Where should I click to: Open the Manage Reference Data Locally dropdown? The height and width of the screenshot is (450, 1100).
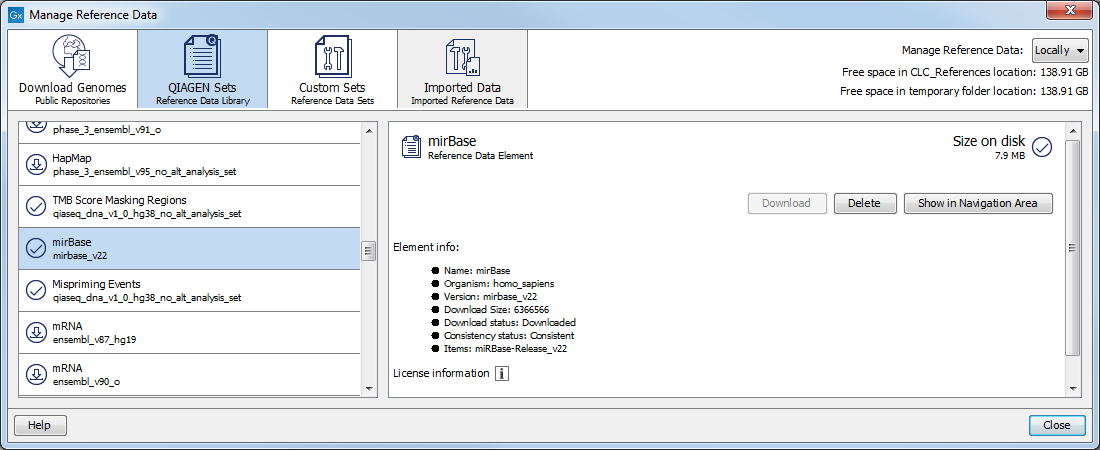(x=1060, y=50)
